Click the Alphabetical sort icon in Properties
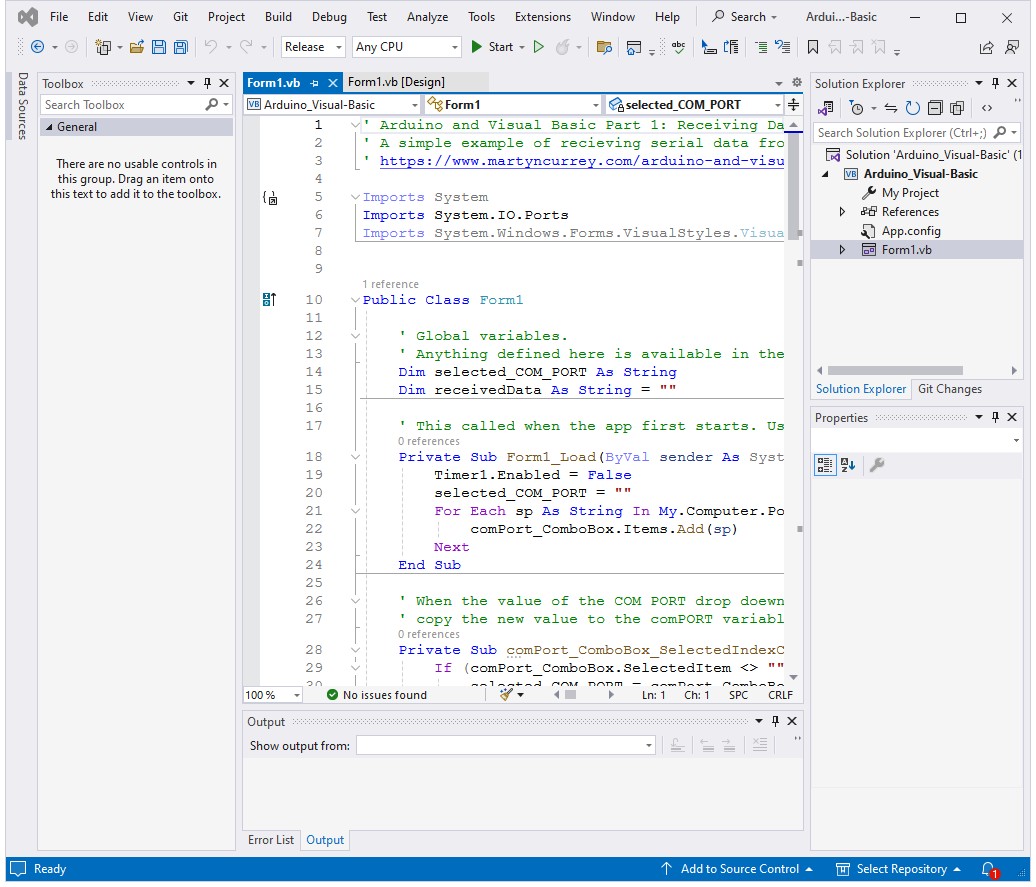1036x887 pixels. pos(848,465)
